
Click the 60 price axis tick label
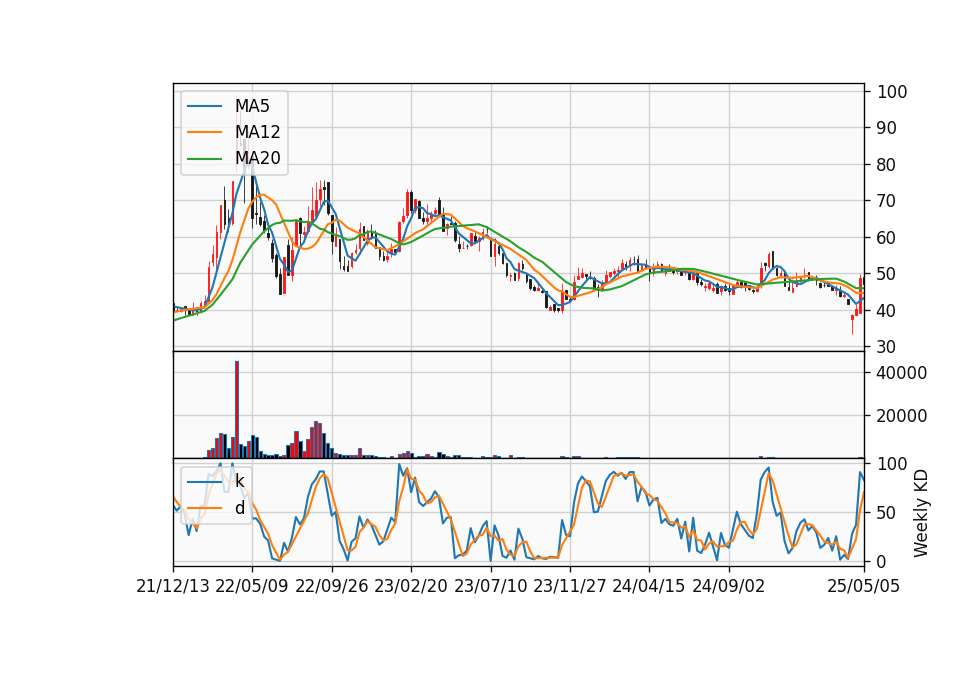tap(887, 238)
